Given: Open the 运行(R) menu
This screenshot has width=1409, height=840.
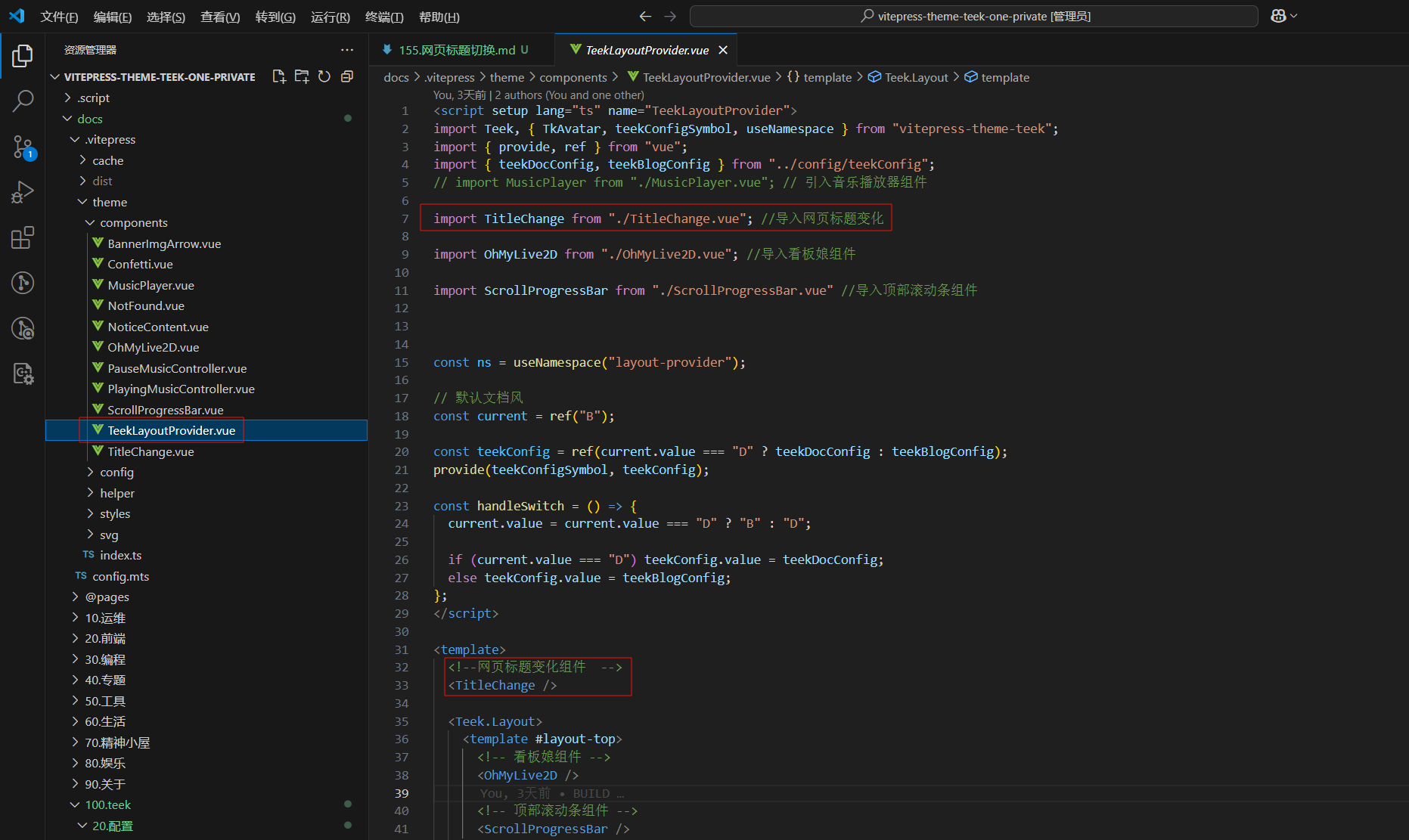Looking at the screenshot, I should click(x=331, y=17).
